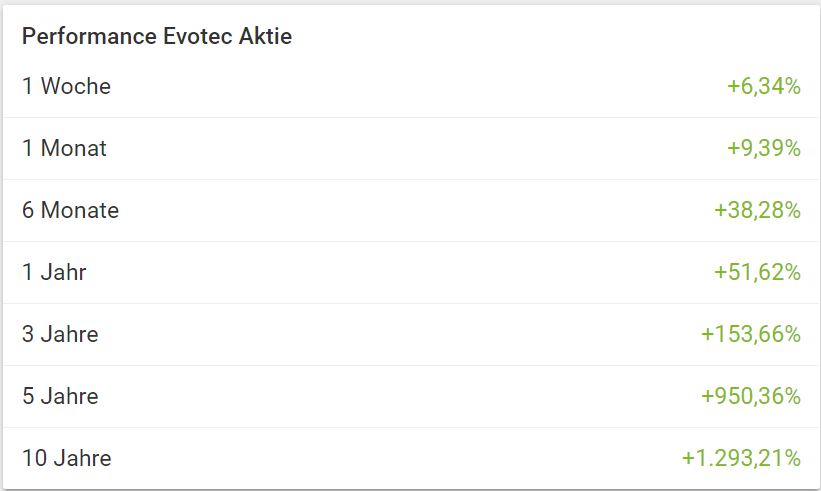Select the 5 Jahre row label
821x491 pixels.
tap(60, 397)
